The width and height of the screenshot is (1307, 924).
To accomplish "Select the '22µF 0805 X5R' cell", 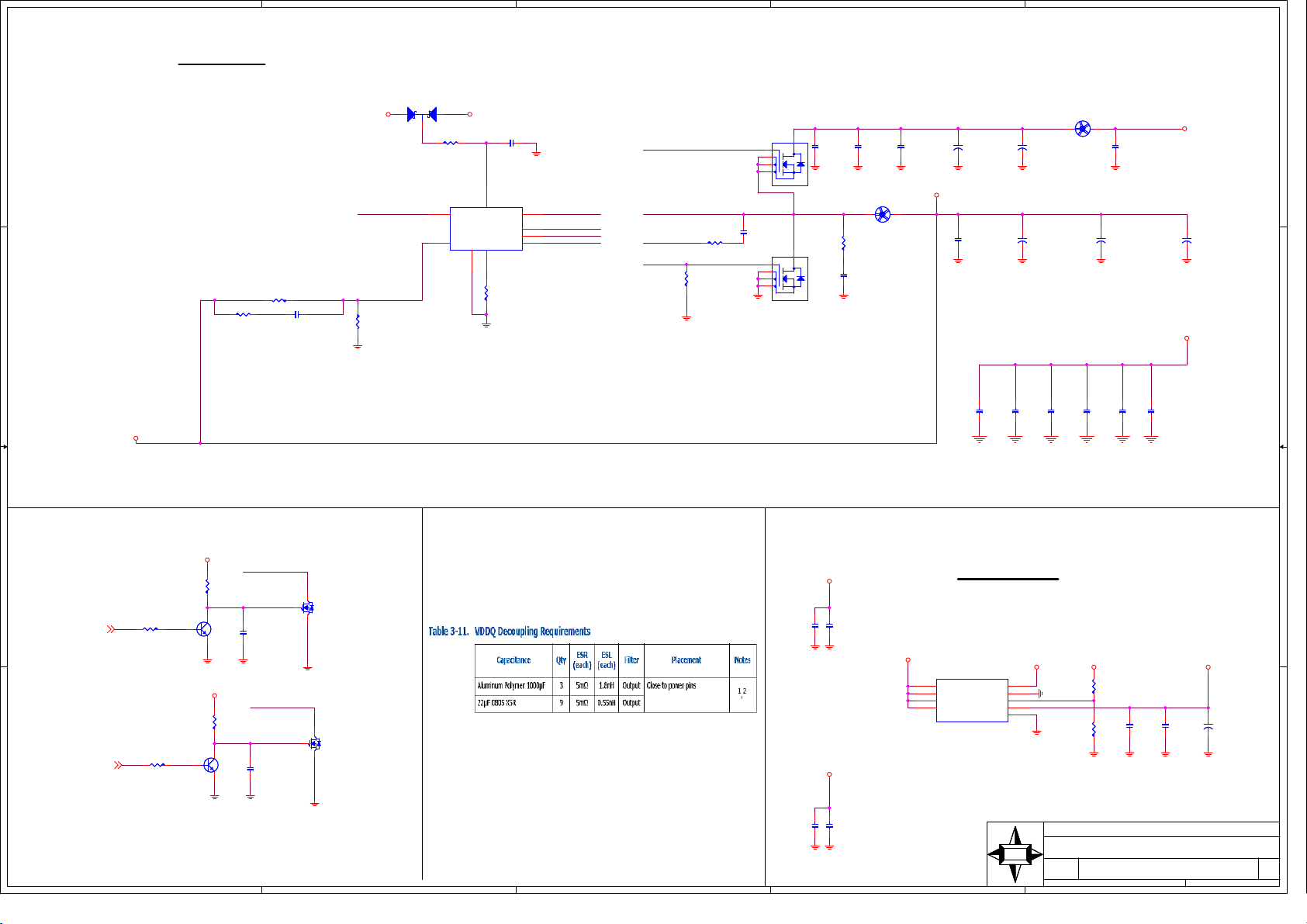I will pyautogui.click(x=513, y=703).
